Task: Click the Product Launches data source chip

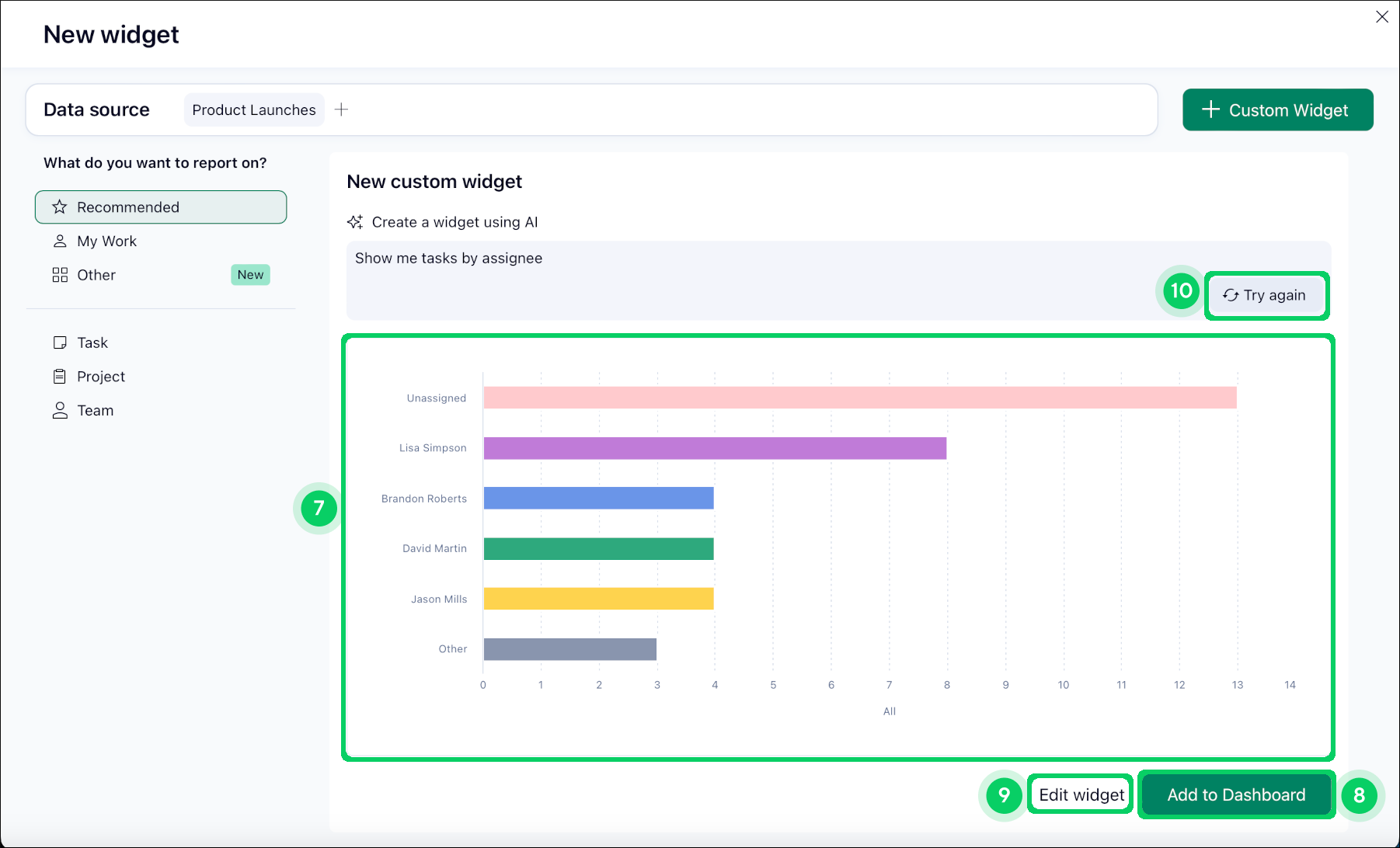Action: pyautogui.click(x=254, y=110)
